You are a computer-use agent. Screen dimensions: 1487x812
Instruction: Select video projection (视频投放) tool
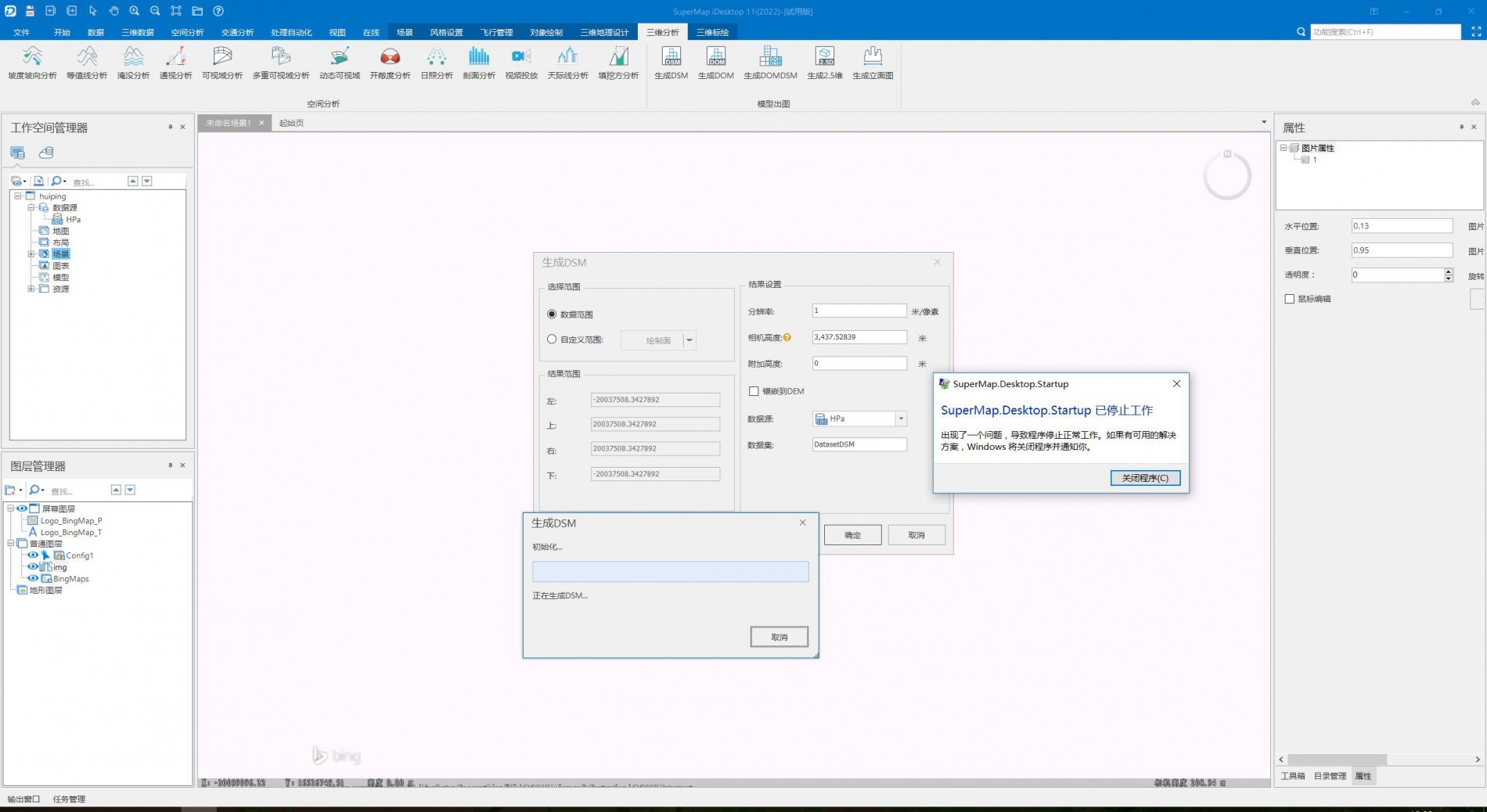coord(521,63)
